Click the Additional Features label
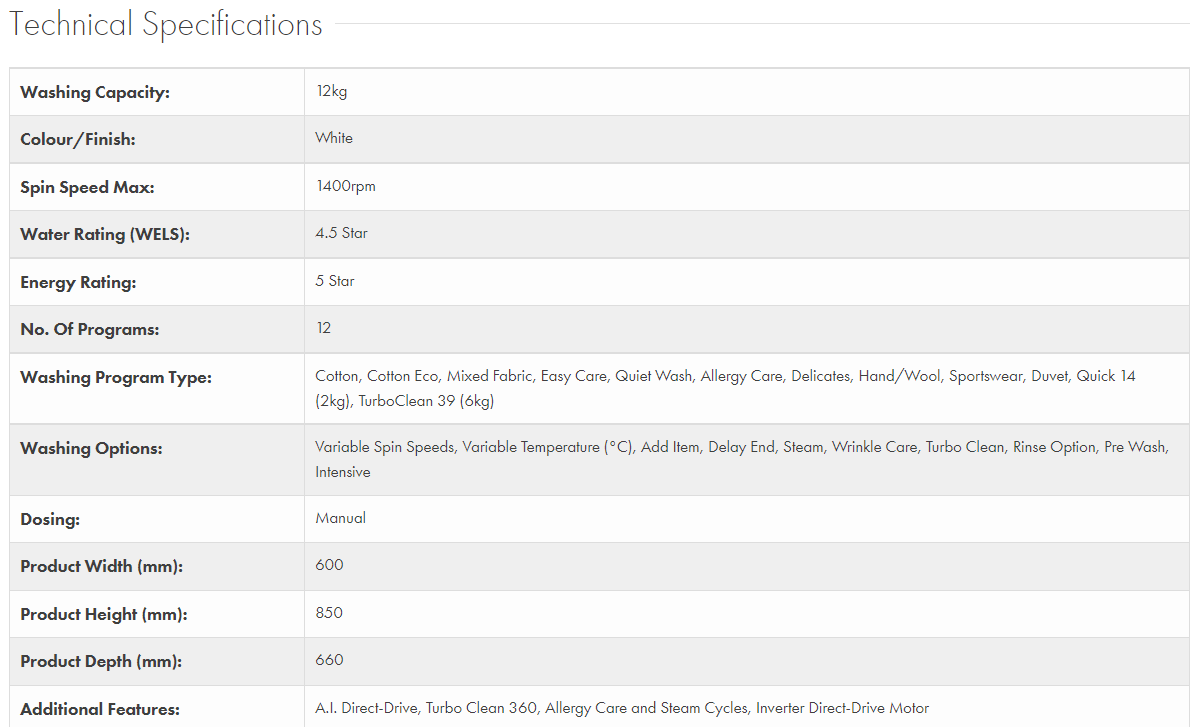1195x727 pixels. [x=100, y=709]
